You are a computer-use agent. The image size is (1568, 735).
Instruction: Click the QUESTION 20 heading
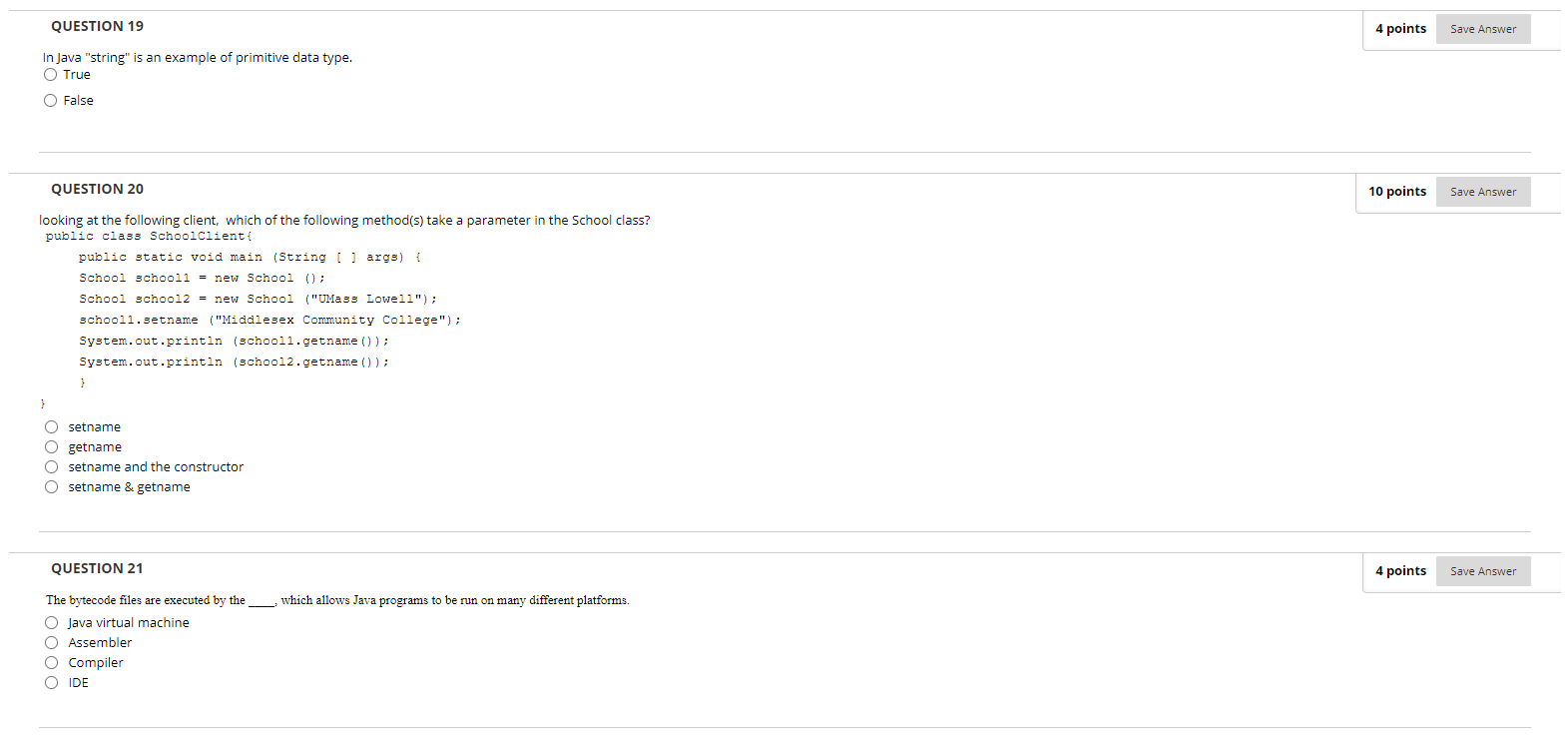click(x=96, y=188)
